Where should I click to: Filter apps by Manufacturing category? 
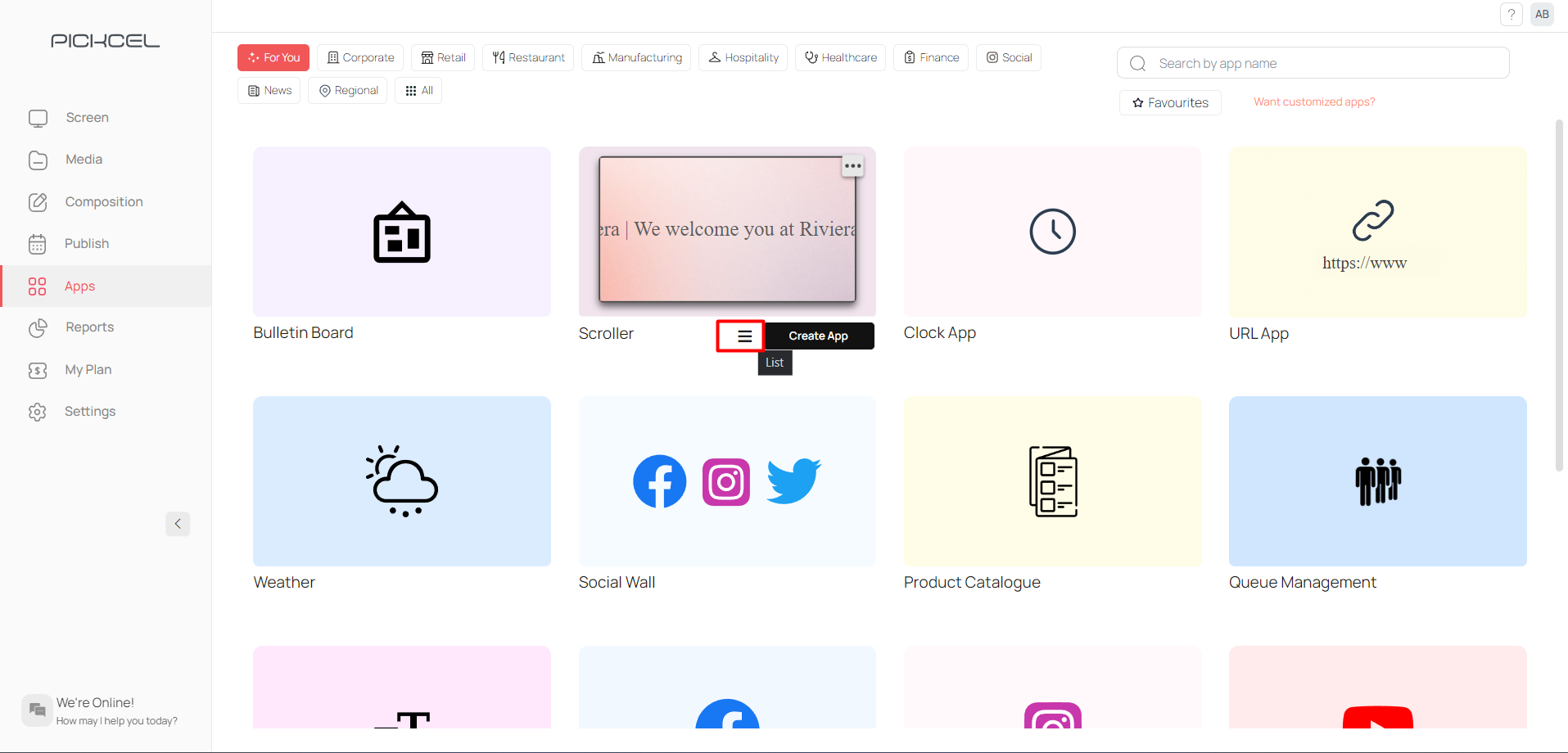click(636, 57)
